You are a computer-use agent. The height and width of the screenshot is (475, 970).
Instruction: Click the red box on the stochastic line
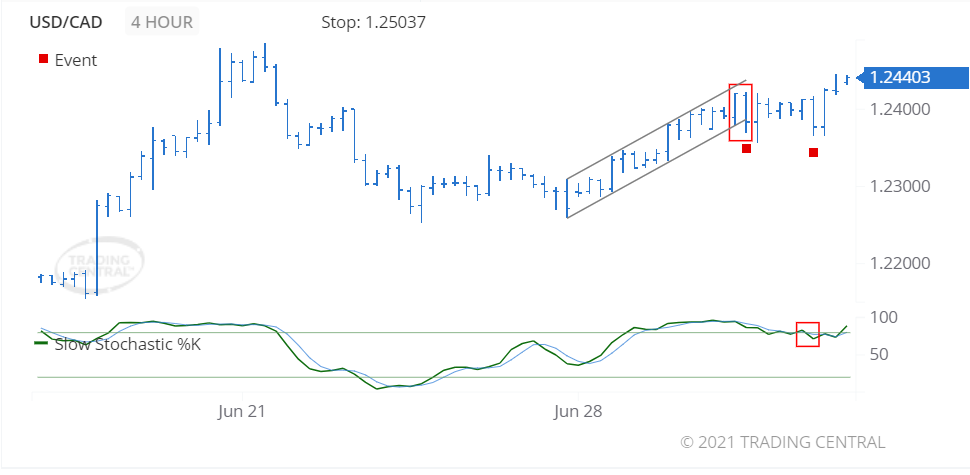[x=807, y=334]
